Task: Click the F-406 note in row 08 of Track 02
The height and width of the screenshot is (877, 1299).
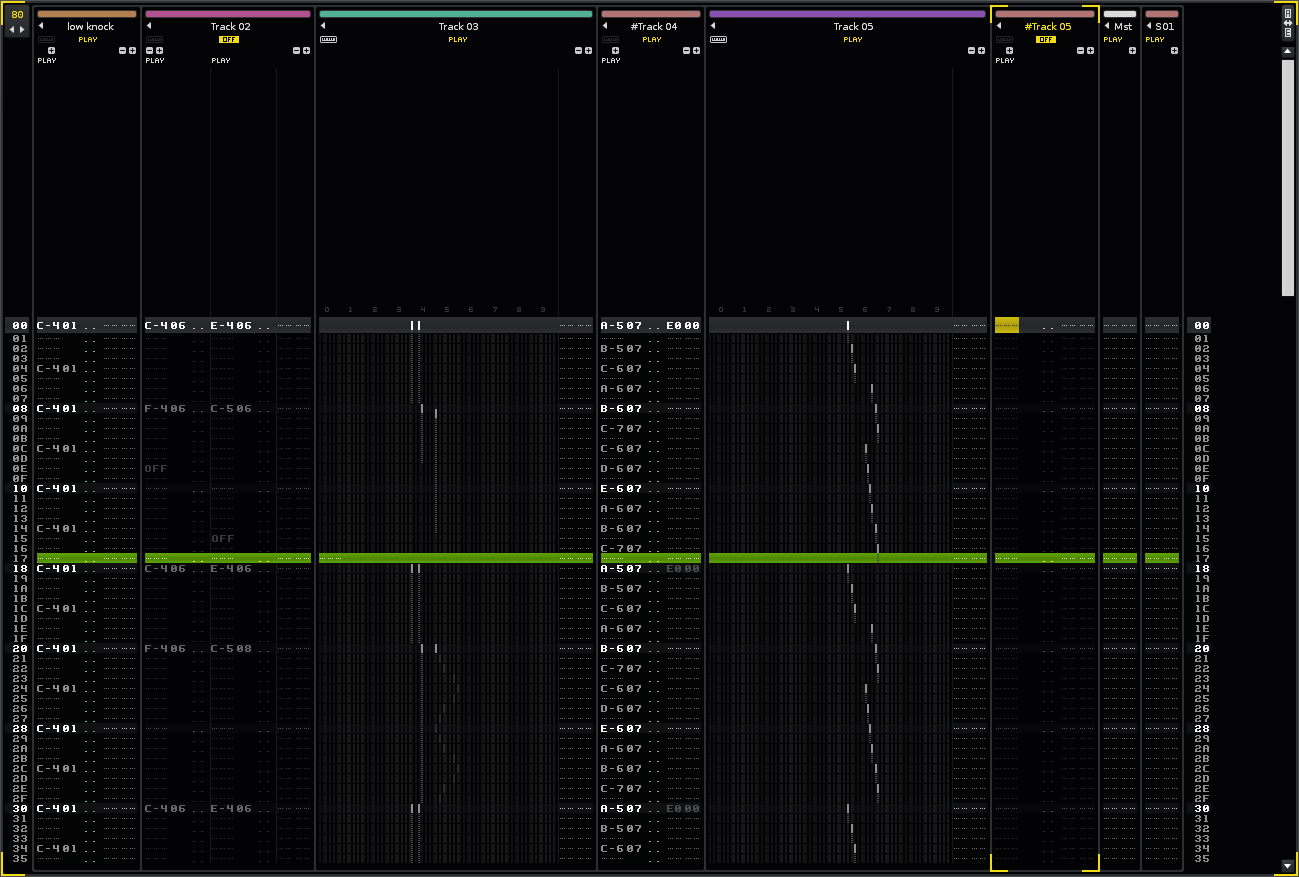Action: pyautogui.click(x=165, y=409)
